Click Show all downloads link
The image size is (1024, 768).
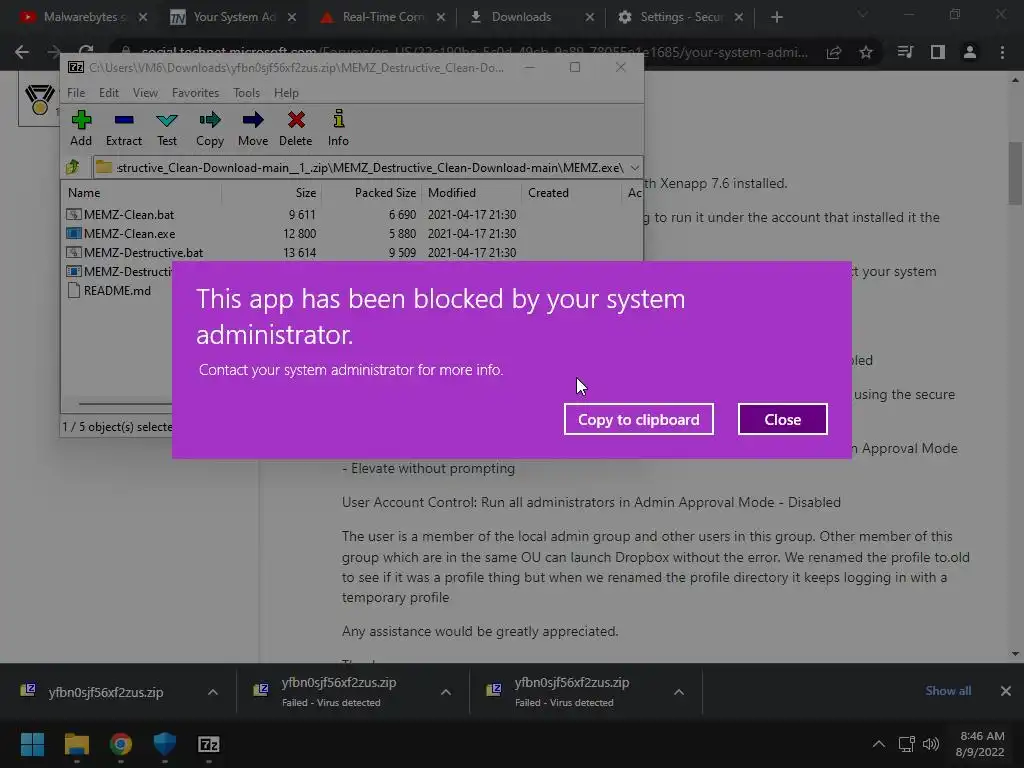(948, 691)
